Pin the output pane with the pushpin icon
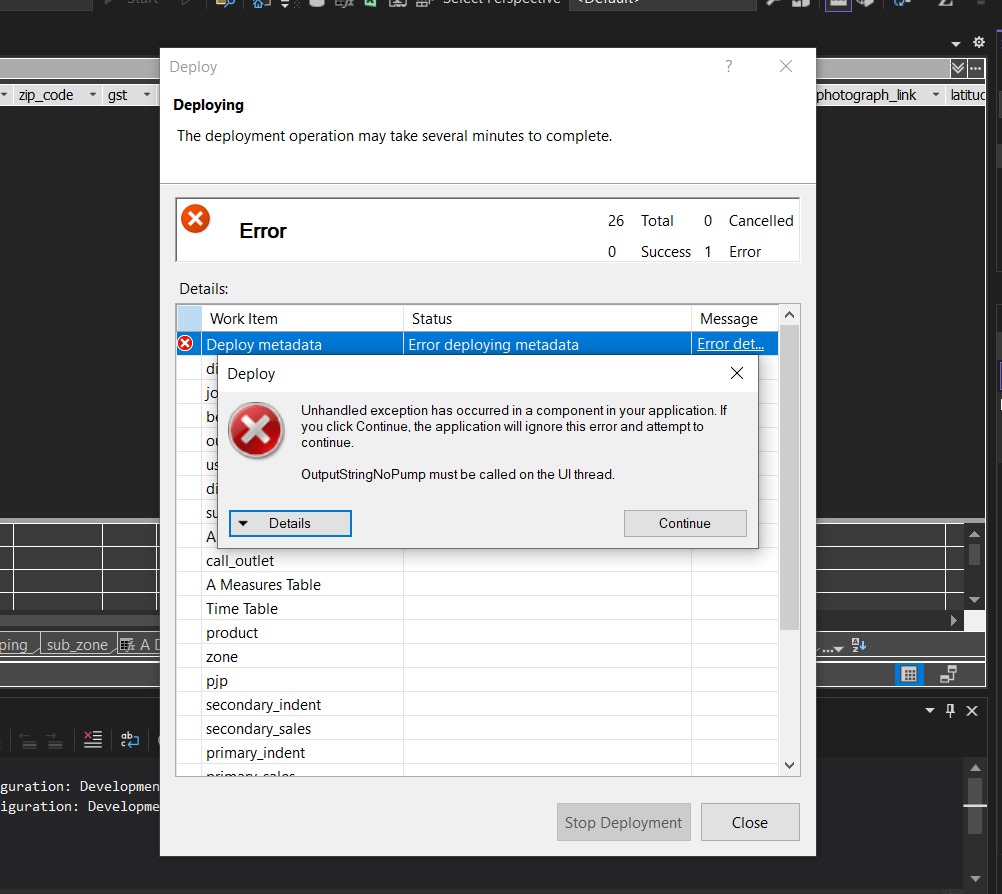The height and width of the screenshot is (894, 1002). pos(950,711)
